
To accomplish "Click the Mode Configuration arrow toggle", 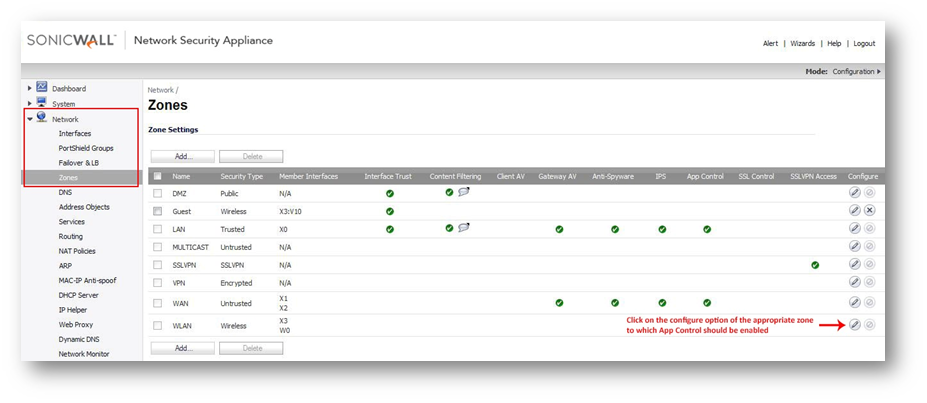I will (x=879, y=72).
